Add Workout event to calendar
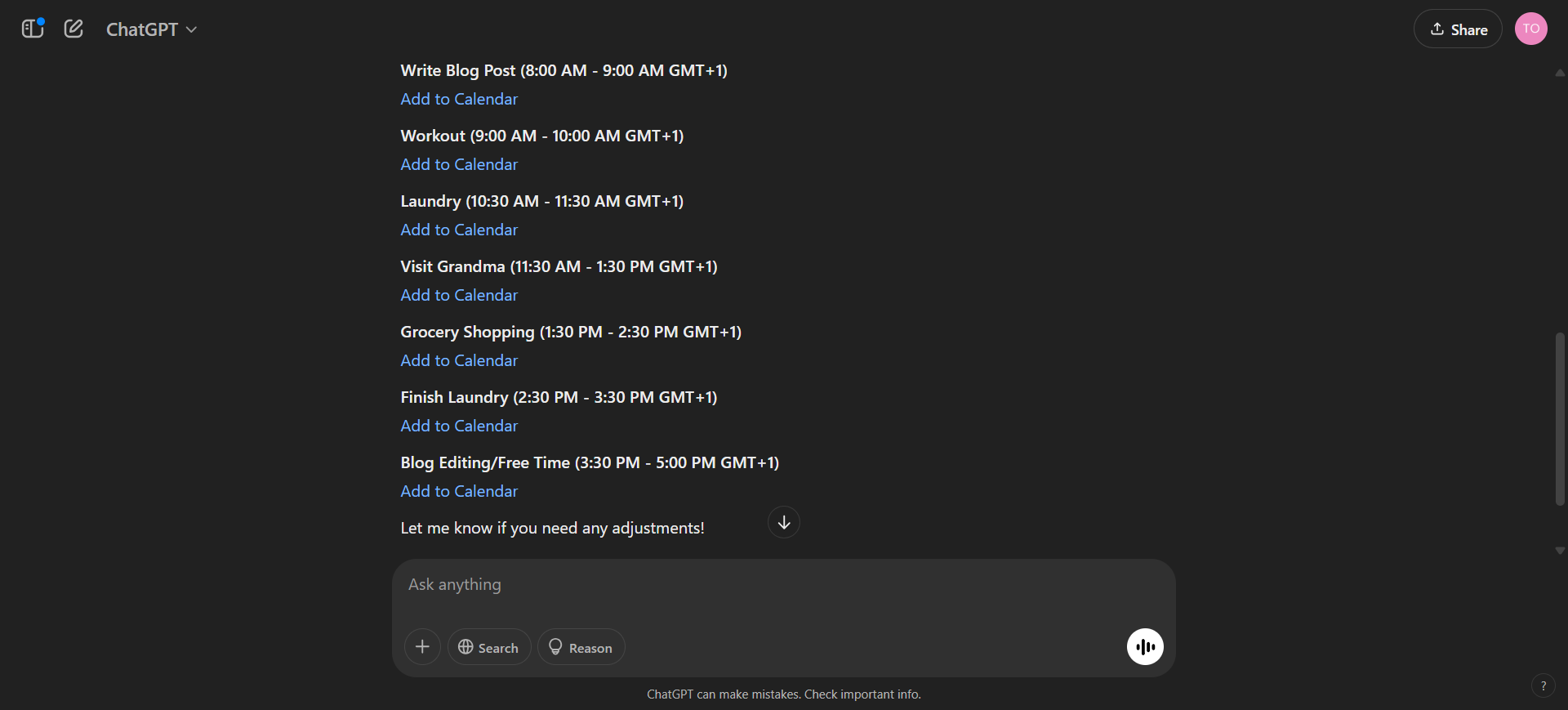This screenshot has width=1568, height=710. (459, 164)
